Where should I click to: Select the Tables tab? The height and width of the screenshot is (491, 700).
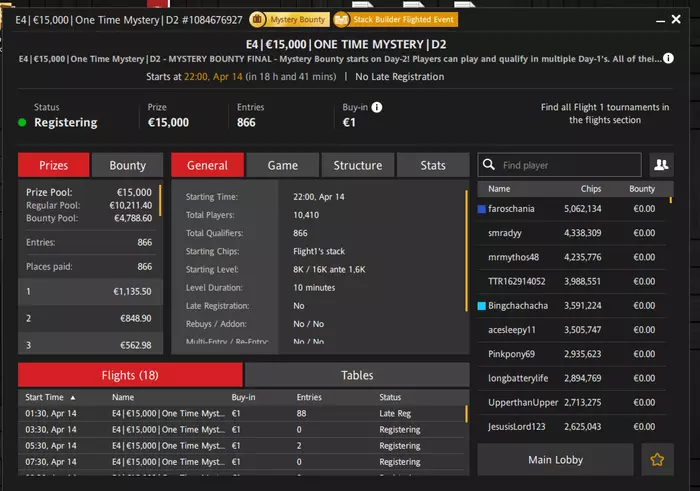pos(357,375)
